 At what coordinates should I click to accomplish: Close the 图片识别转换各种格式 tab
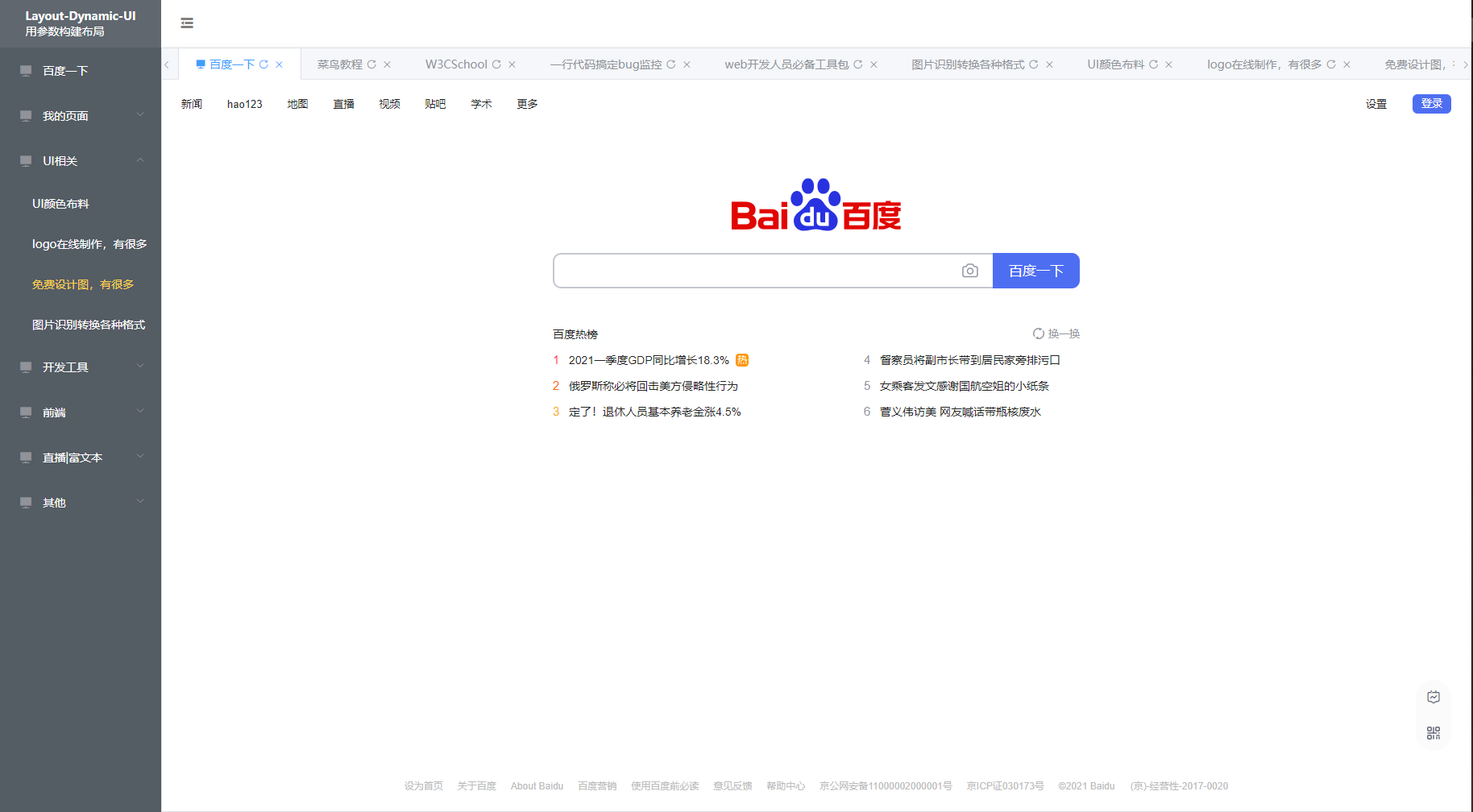1049,64
